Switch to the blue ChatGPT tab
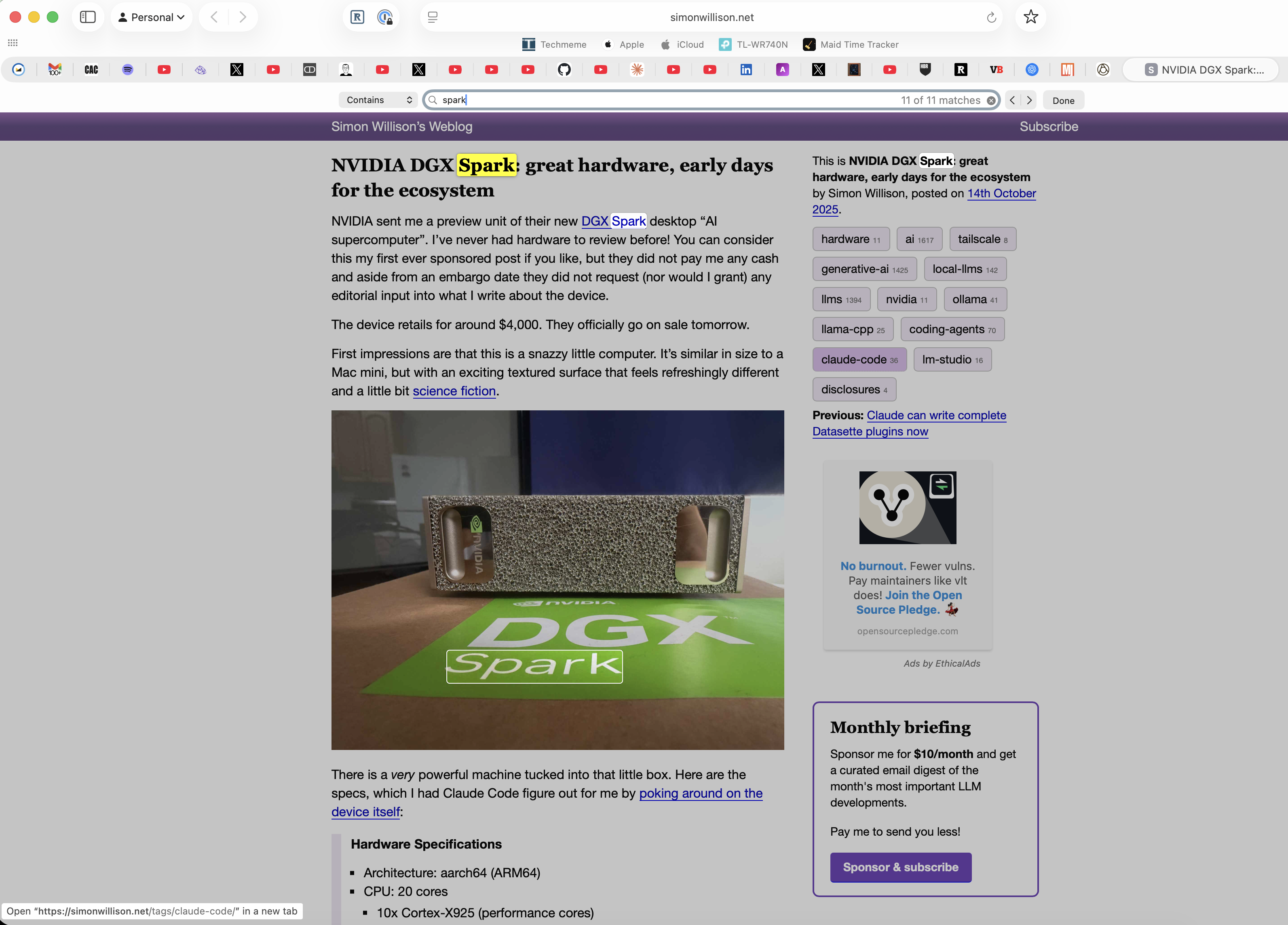Screen dimensions: 1288x925 click(x=1032, y=69)
